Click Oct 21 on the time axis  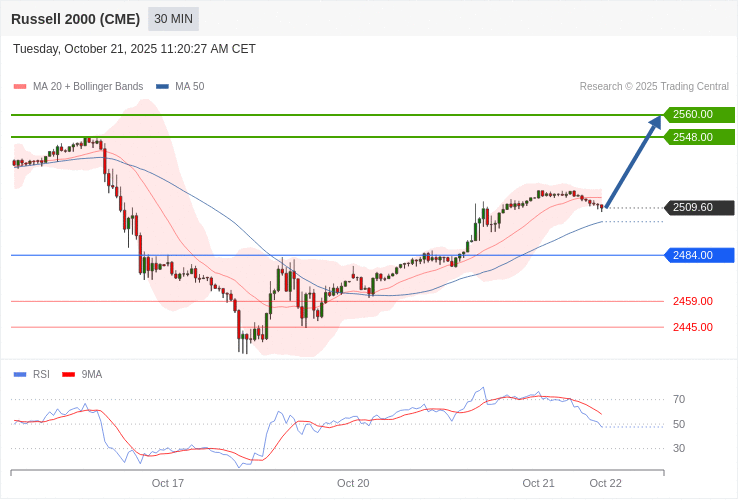(538, 483)
